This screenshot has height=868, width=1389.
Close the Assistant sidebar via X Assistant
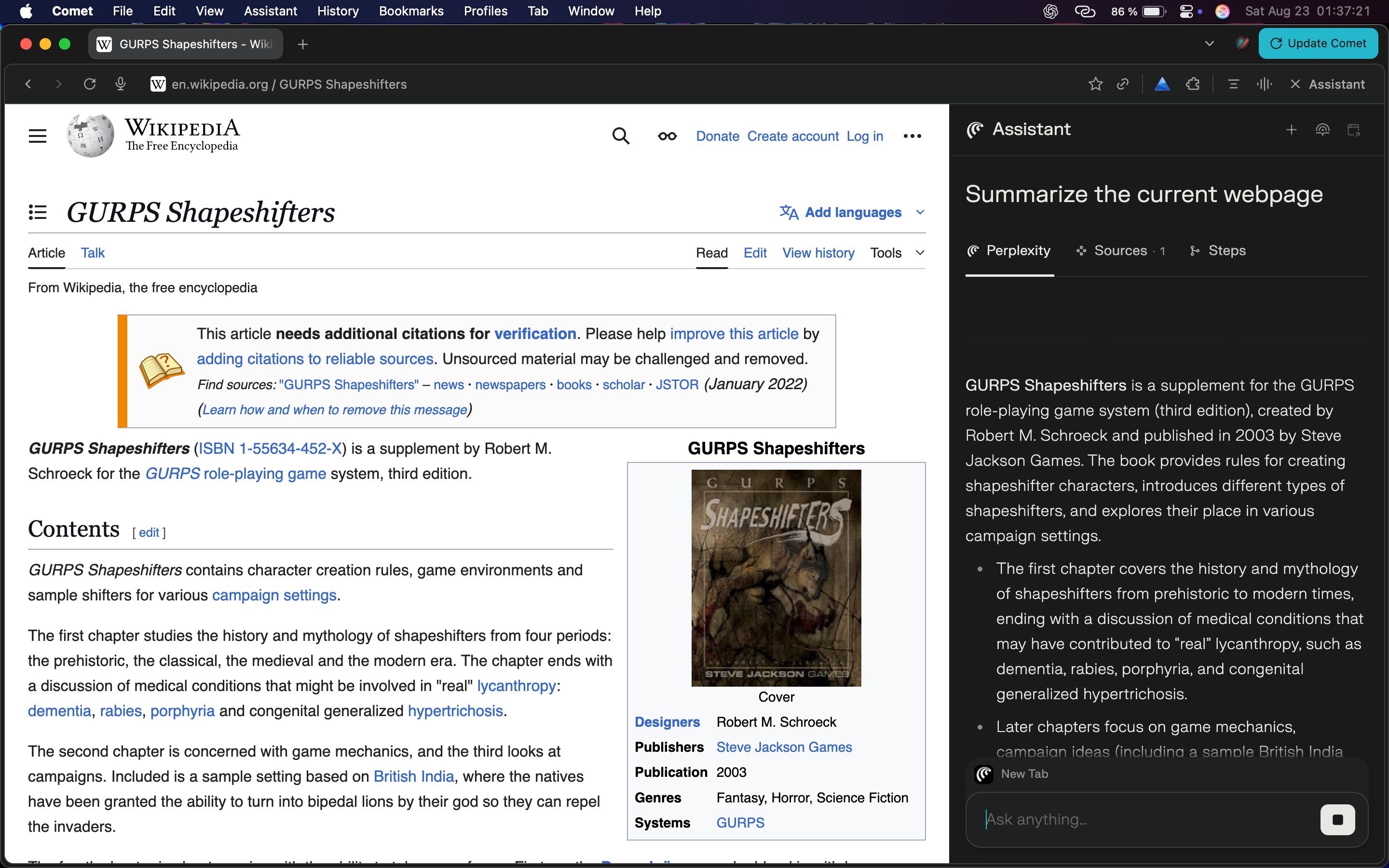(1328, 84)
